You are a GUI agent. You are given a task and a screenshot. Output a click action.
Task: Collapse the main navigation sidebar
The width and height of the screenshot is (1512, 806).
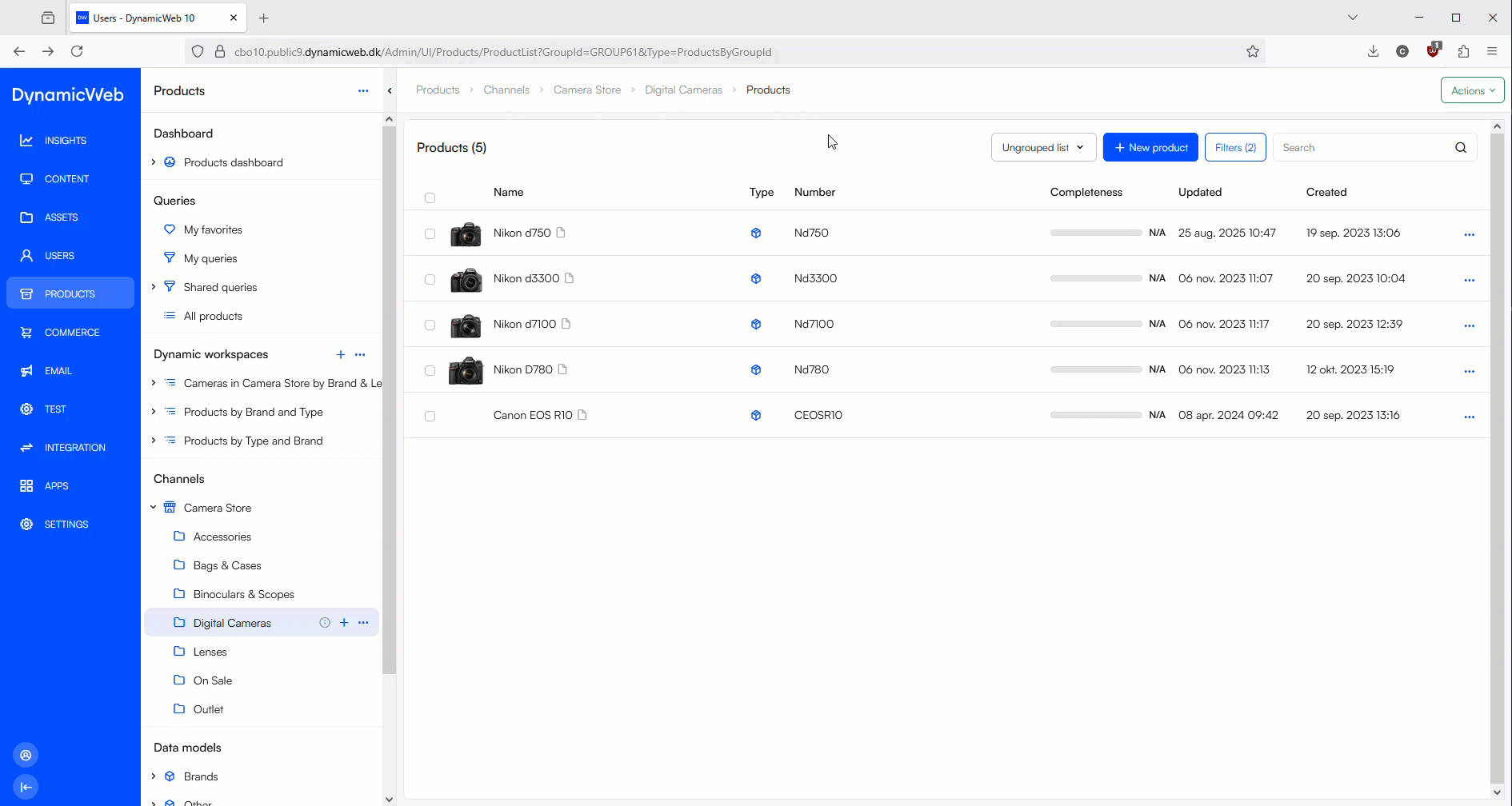tap(26, 787)
